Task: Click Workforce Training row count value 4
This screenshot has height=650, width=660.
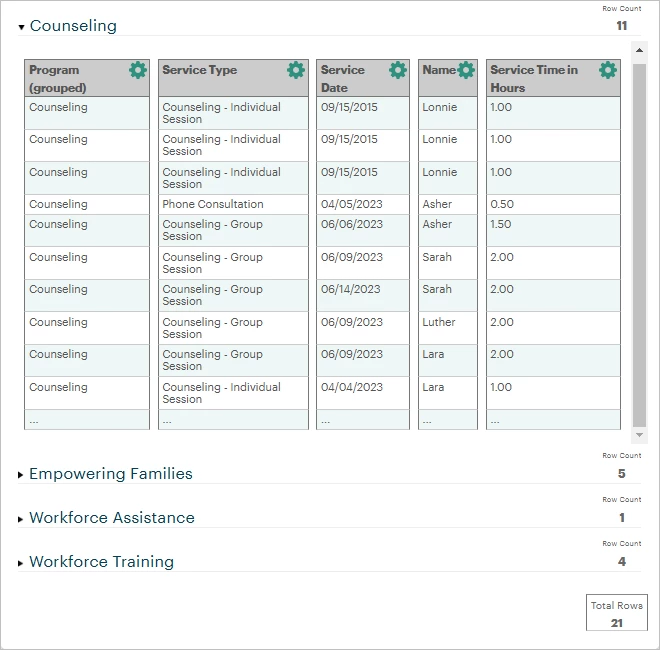Action: [622, 562]
